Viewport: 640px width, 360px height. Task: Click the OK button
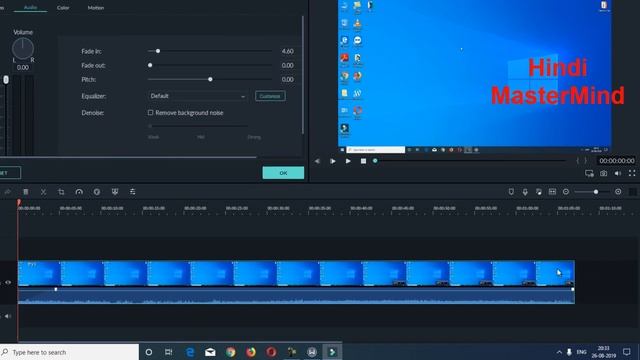[x=283, y=173]
